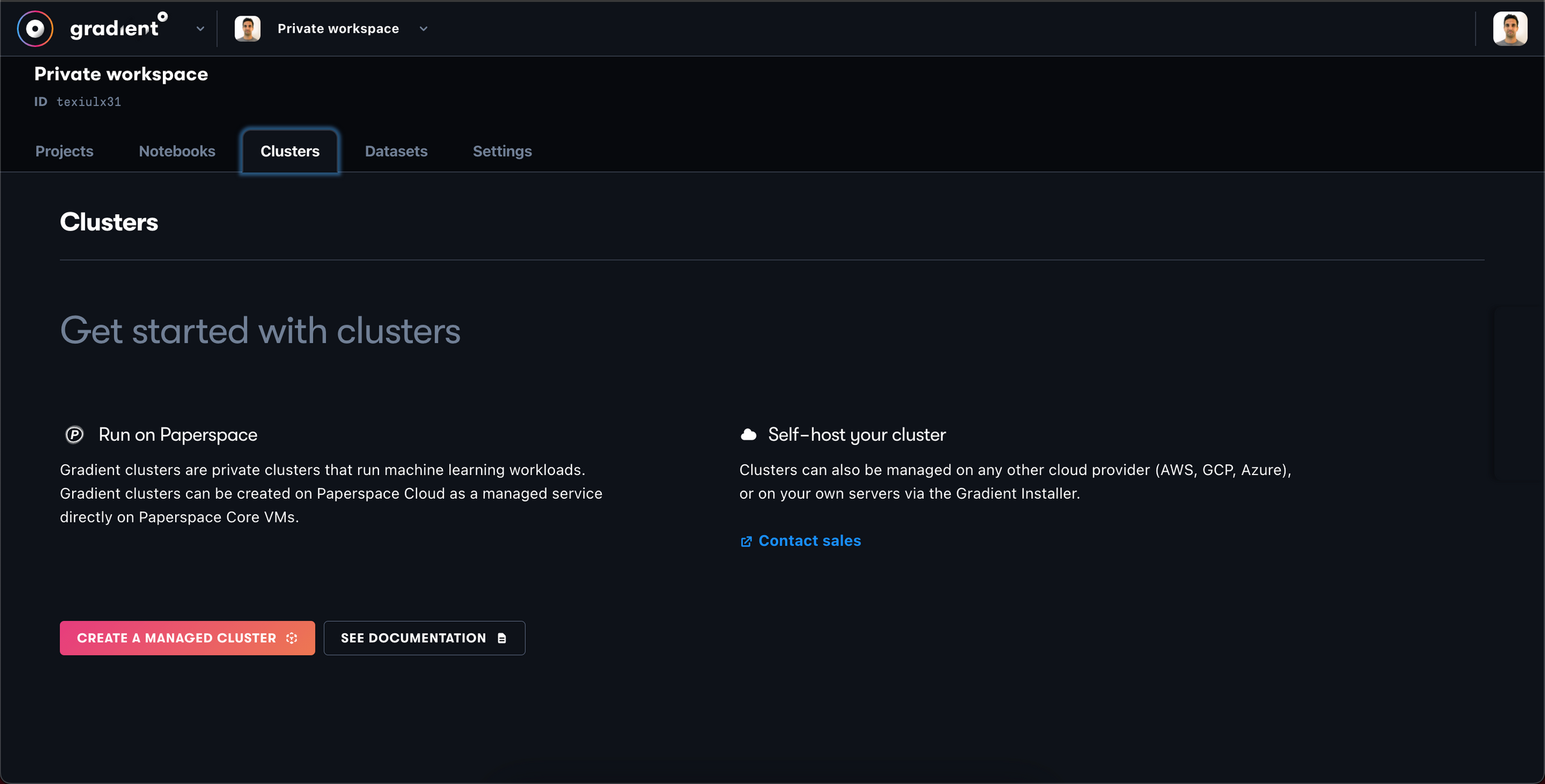Click the cloud icon beside Self-host
Viewport: 1545px width, 784px height.
[748, 434]
